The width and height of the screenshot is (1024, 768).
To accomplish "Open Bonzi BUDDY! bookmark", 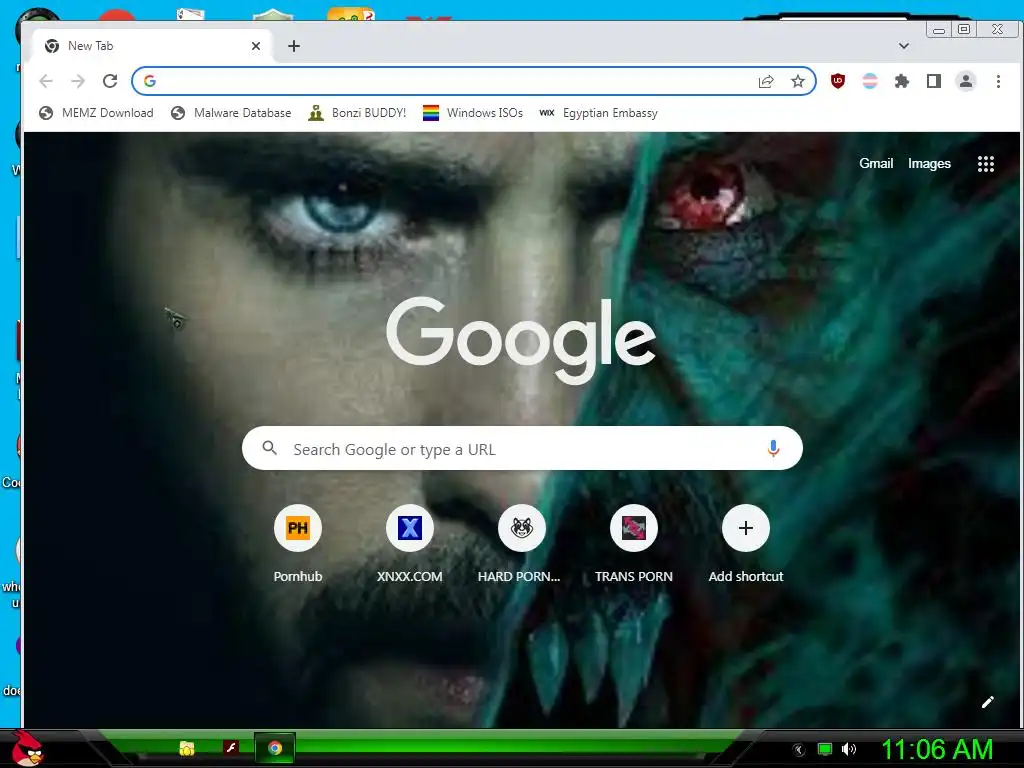I will click(x=357, y=113).
